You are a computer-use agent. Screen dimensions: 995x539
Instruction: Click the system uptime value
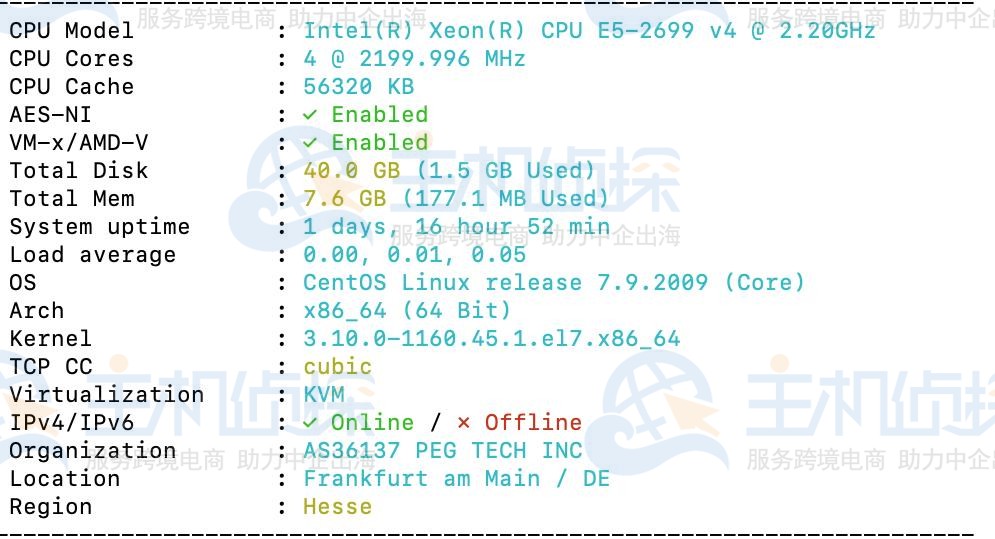coord(456,227)
